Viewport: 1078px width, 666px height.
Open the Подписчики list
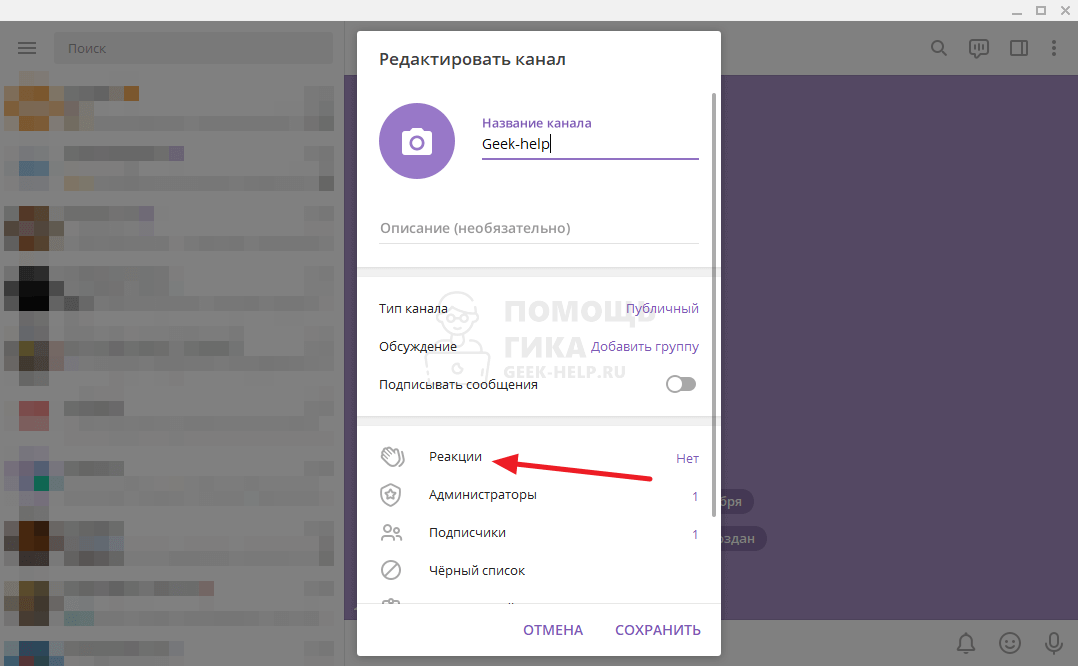click(467, 533)
